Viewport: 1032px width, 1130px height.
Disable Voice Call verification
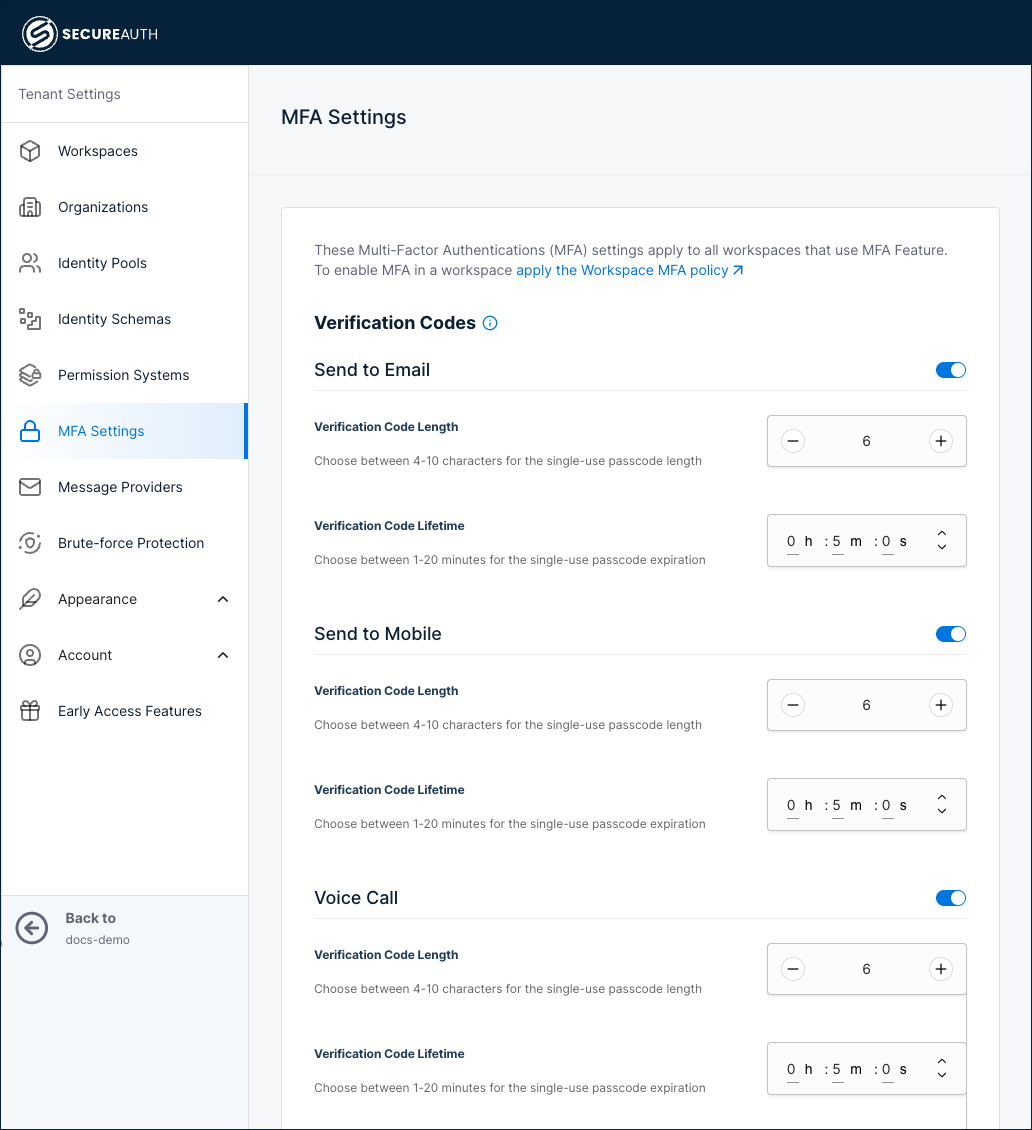coord(950,897)
